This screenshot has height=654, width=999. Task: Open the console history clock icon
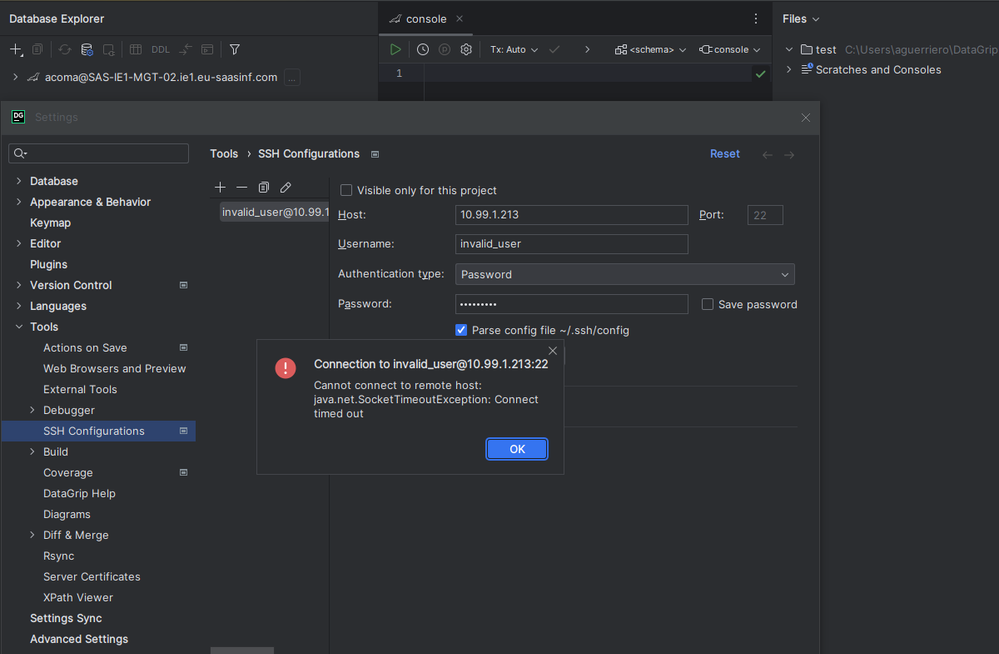coord(423,49)
